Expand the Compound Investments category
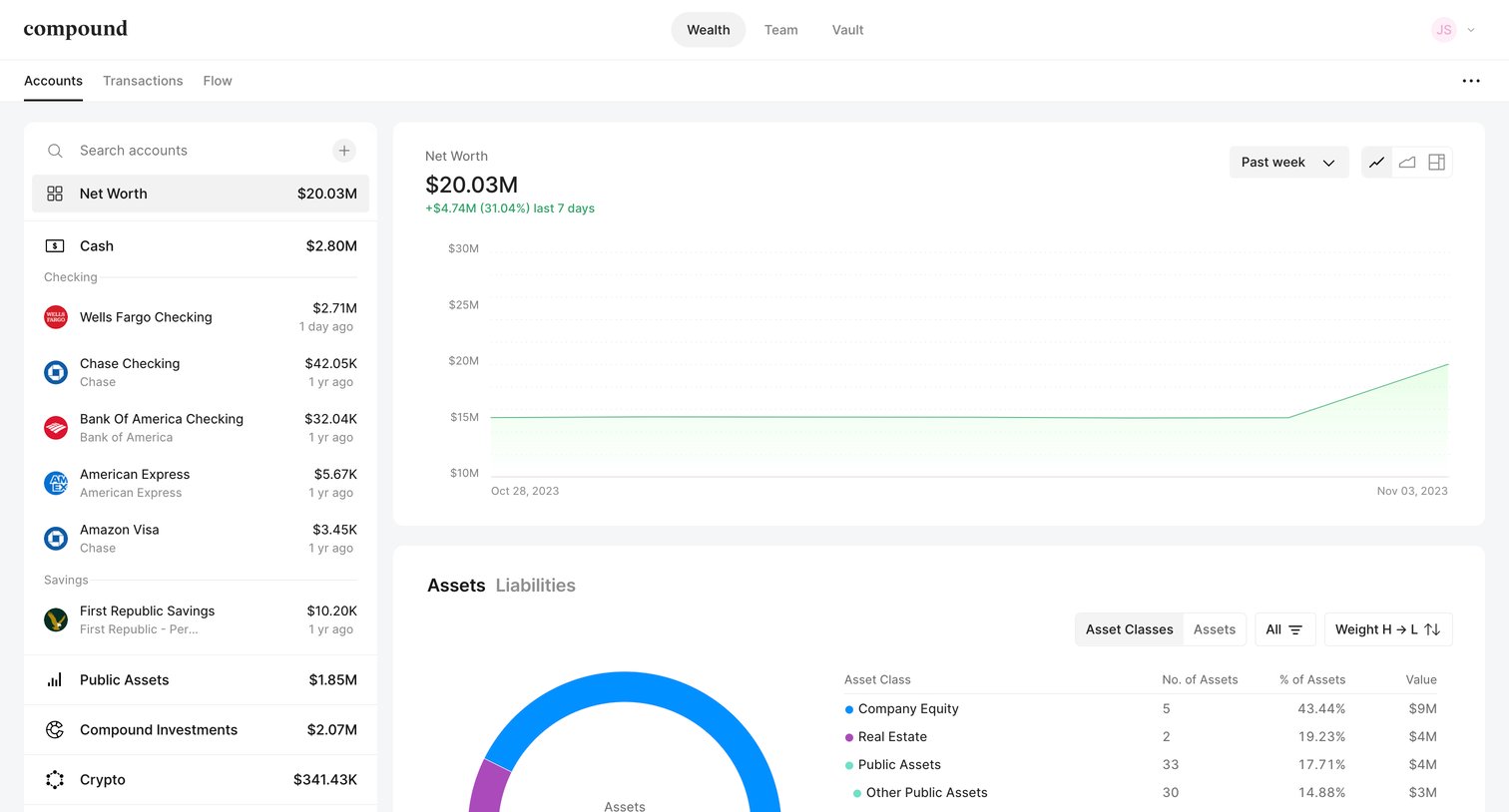Viewport: 1509px width, 812px height. coord(201,730)
